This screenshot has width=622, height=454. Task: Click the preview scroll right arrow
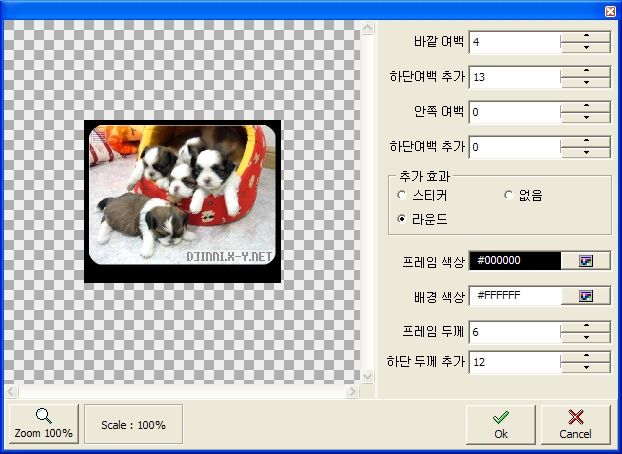(351, 392)
